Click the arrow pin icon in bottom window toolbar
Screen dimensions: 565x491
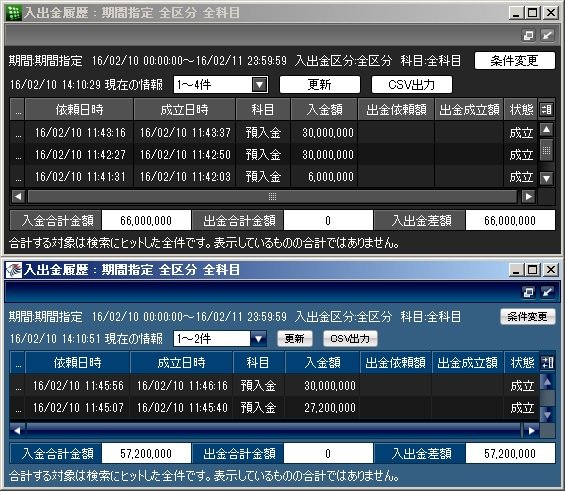[548, 292]
